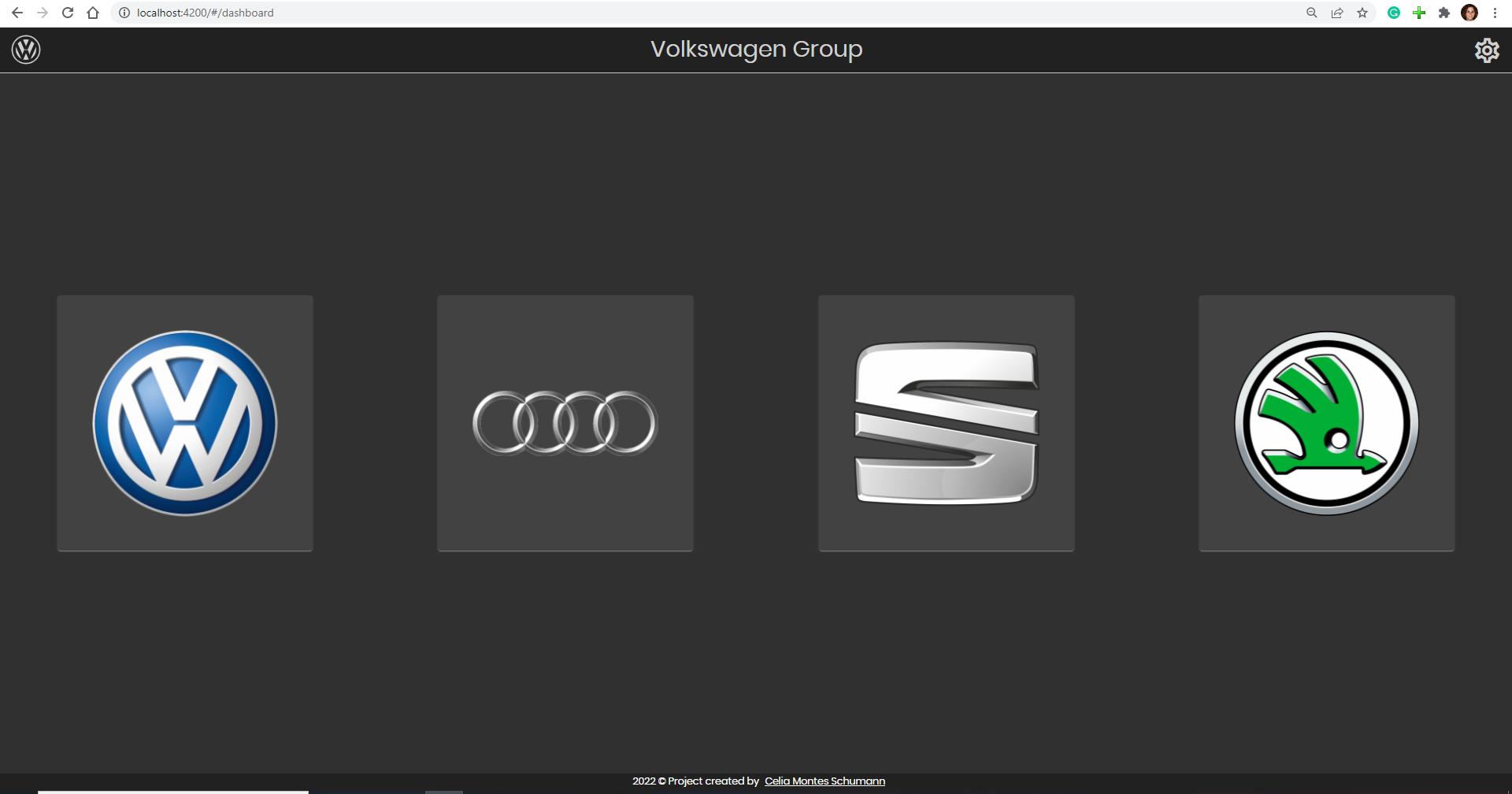Click the browser home button

(93, 13)
